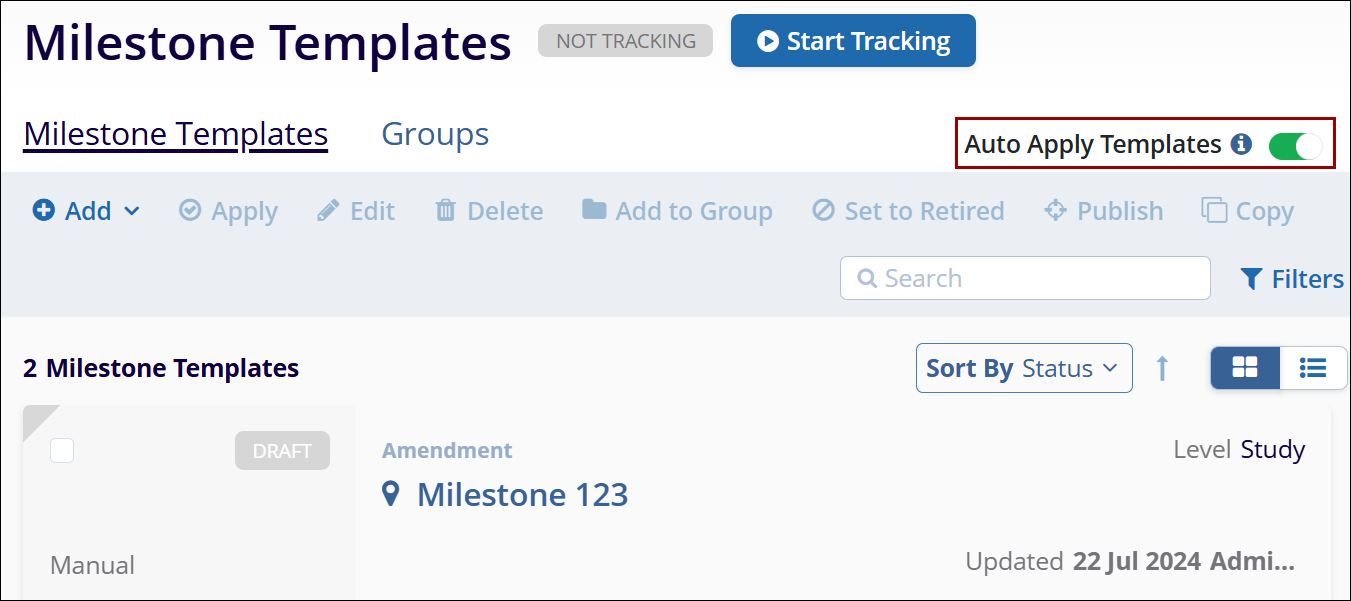Click the Delete trash can icon
This screenshot has width=1351, height=601.
point(446,211)
